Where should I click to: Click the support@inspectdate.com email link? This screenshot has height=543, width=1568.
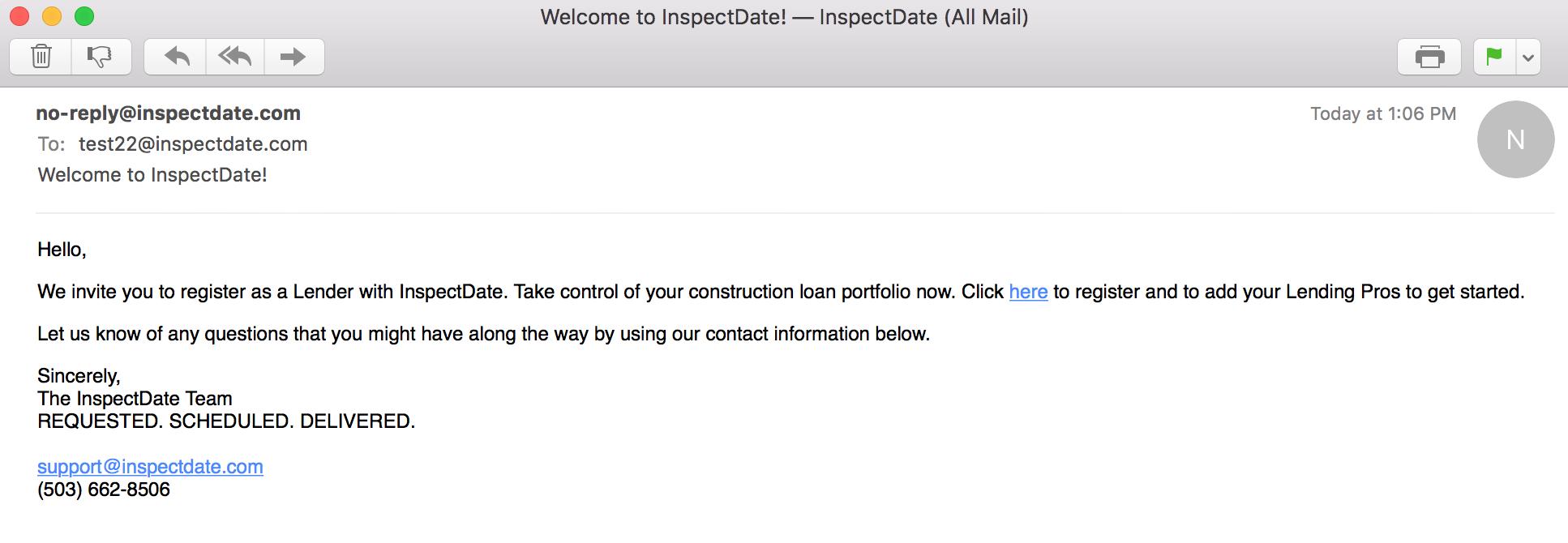point(150,467)
